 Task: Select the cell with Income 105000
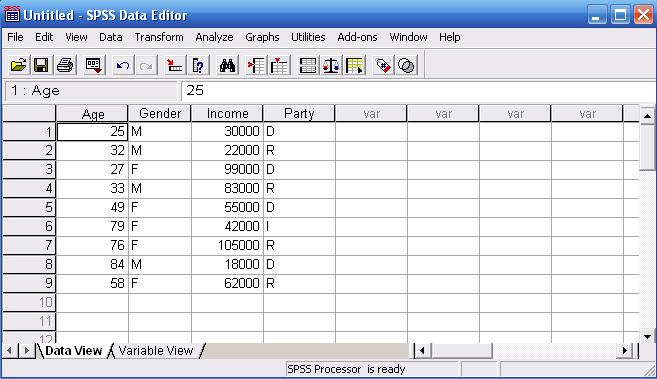(227, 245)
